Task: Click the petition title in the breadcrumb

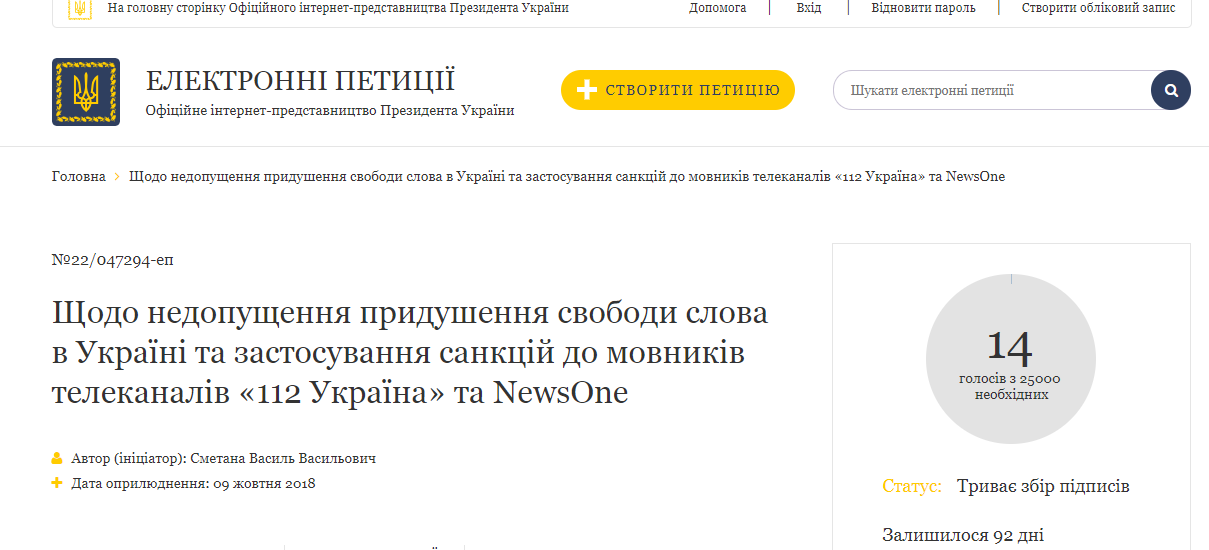Action: [567, 176]
